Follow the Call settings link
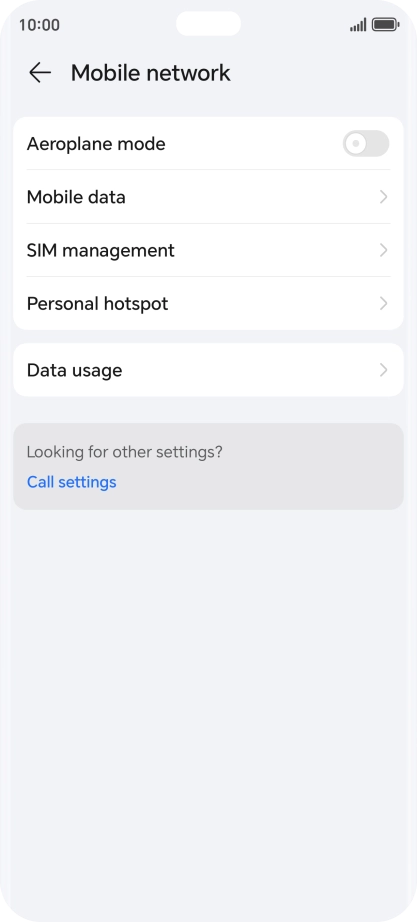Image resolution: width=417 pixels, height=922 pixels. [x=72, y=482]
